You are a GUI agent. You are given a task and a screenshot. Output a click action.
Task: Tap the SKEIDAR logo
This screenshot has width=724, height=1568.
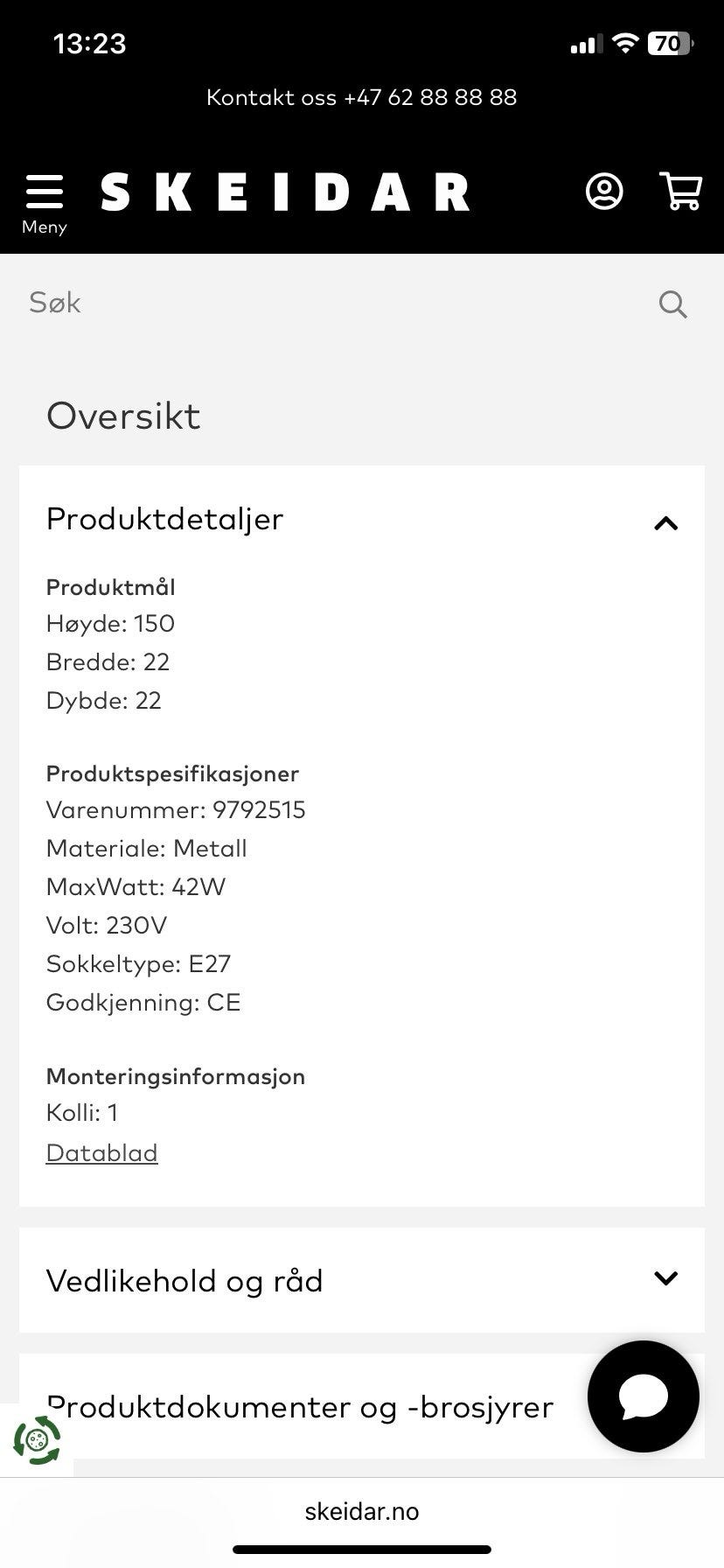click(x=285, y=192)
